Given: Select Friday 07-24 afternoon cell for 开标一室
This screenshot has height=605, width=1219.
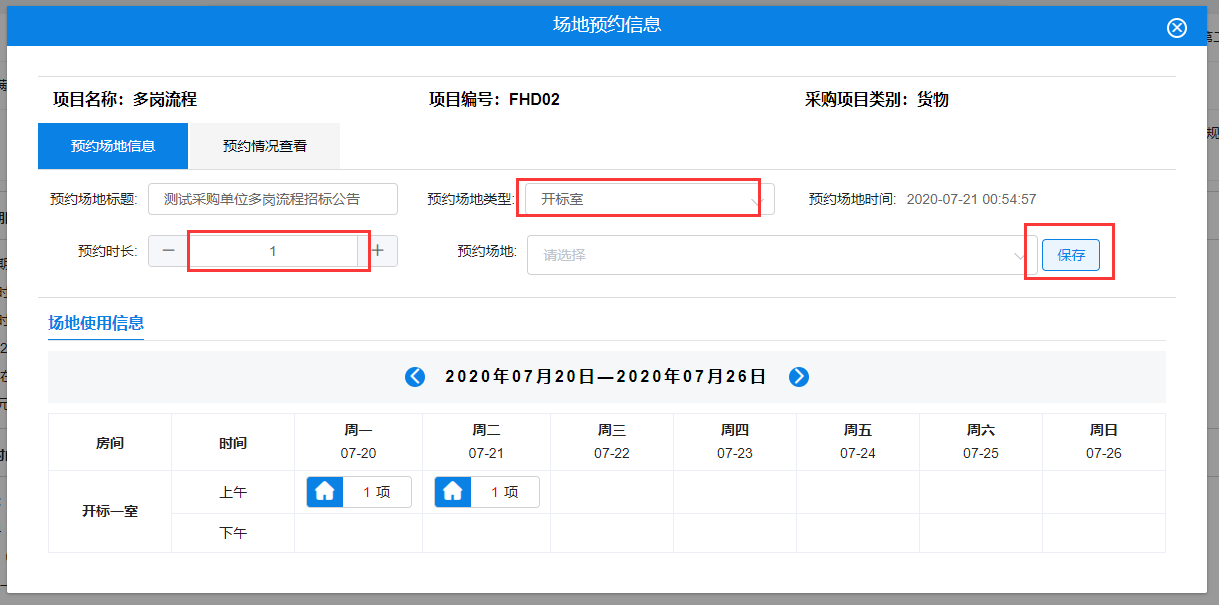Looking at the screenshot, I should (857, 533).
